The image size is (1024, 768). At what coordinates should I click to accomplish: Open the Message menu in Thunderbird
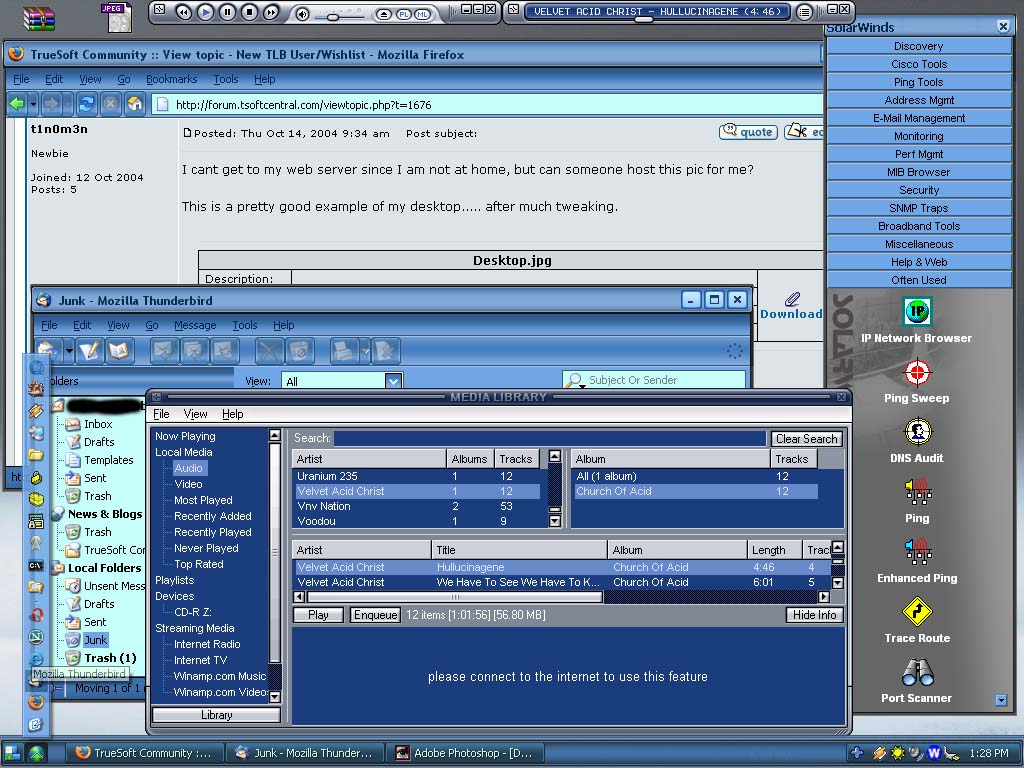195,325
